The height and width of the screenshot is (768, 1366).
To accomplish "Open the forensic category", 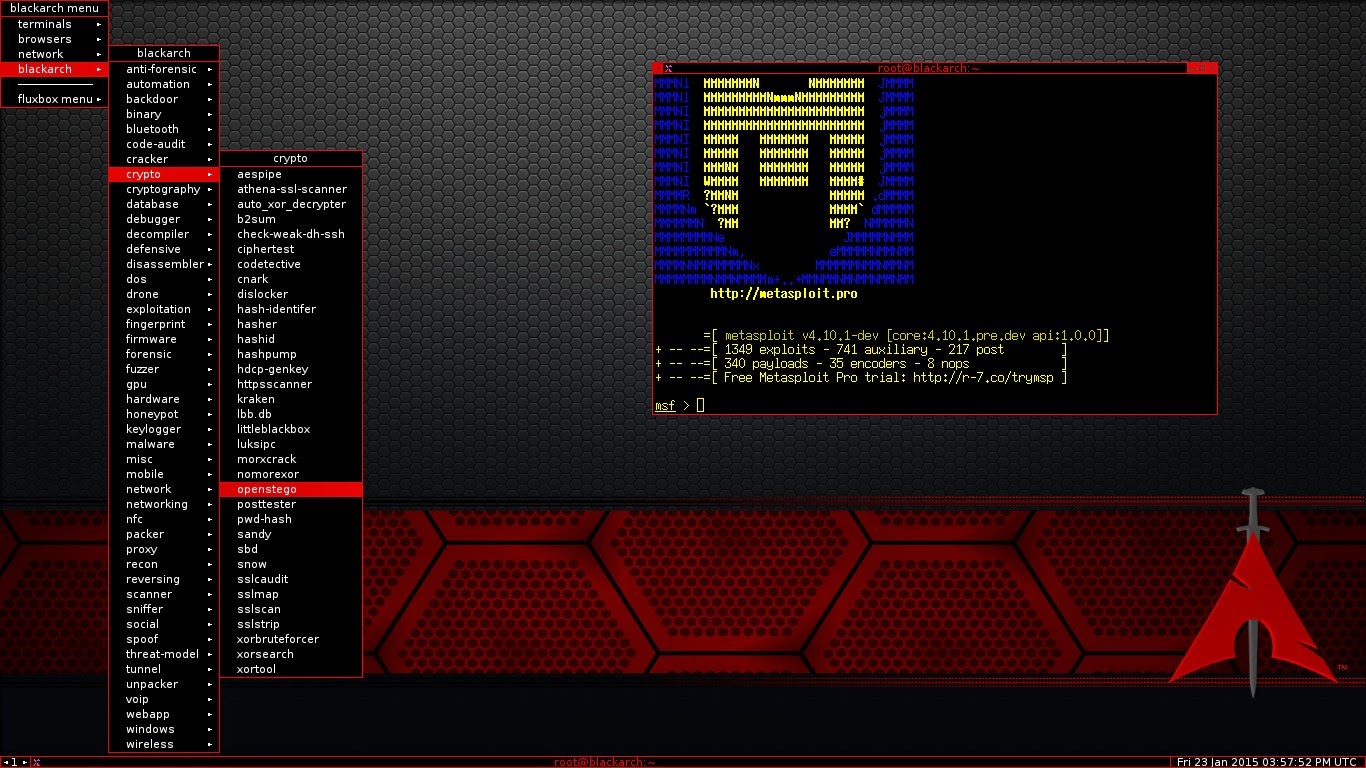I will click(164, 354).
